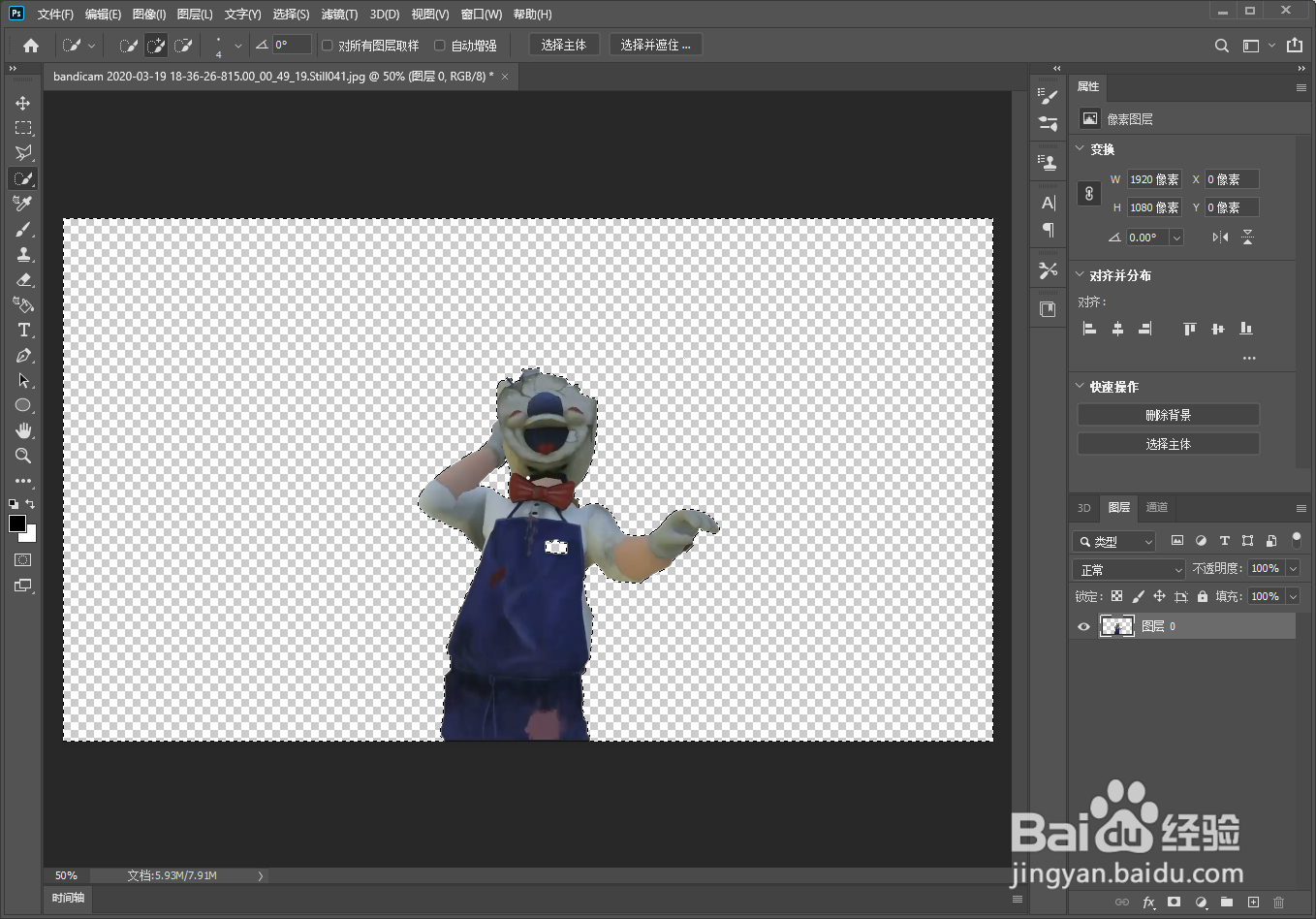This screenshot has height=919, width=1316.
Task: Toggle link between width and height
Action: point(1089,193)
